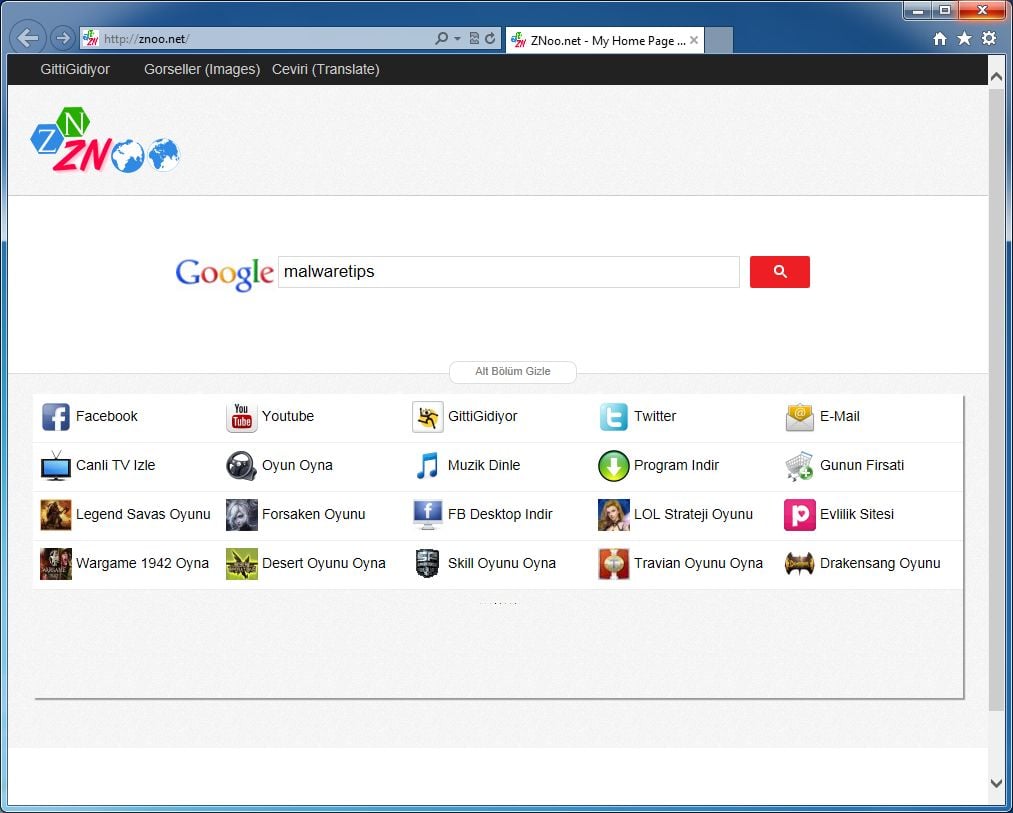Open browser Tools gear icon
The image size is (1013, 813).
click(x=989, y=39)
